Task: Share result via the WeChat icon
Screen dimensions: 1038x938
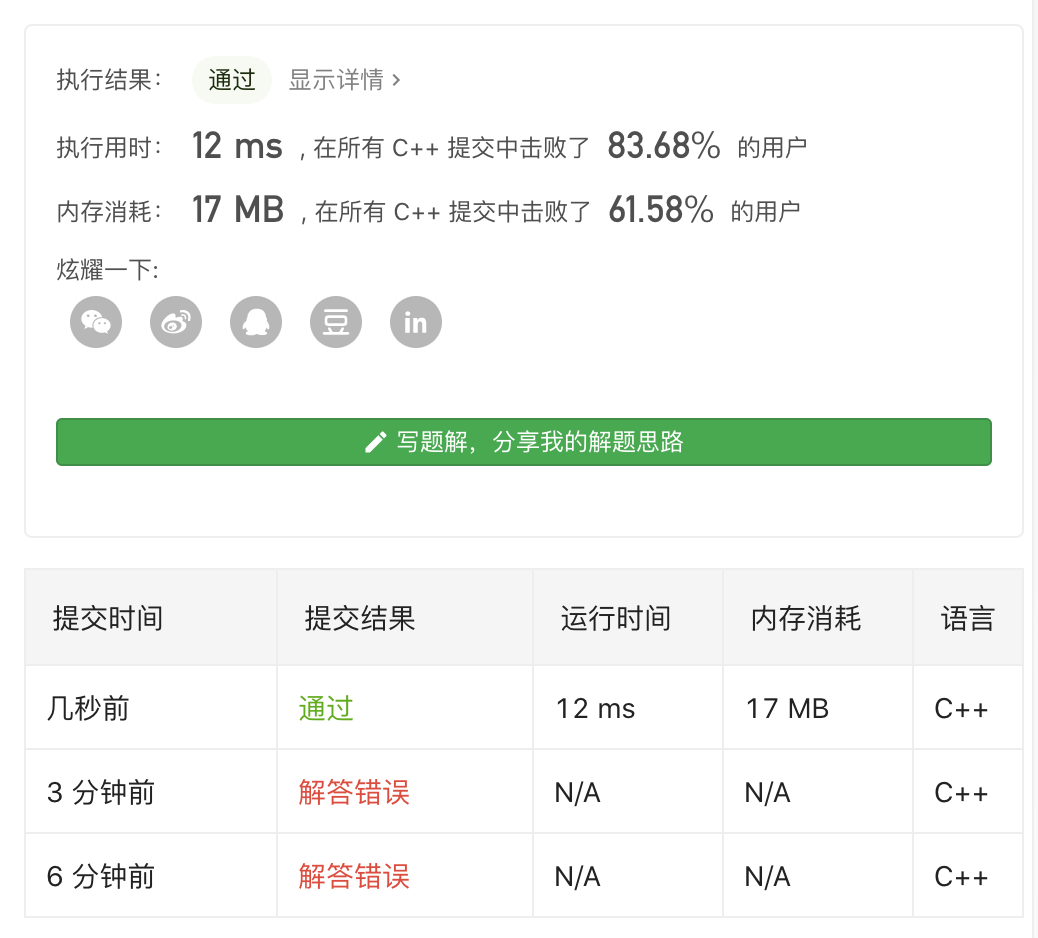Action: tap(96, 323)
